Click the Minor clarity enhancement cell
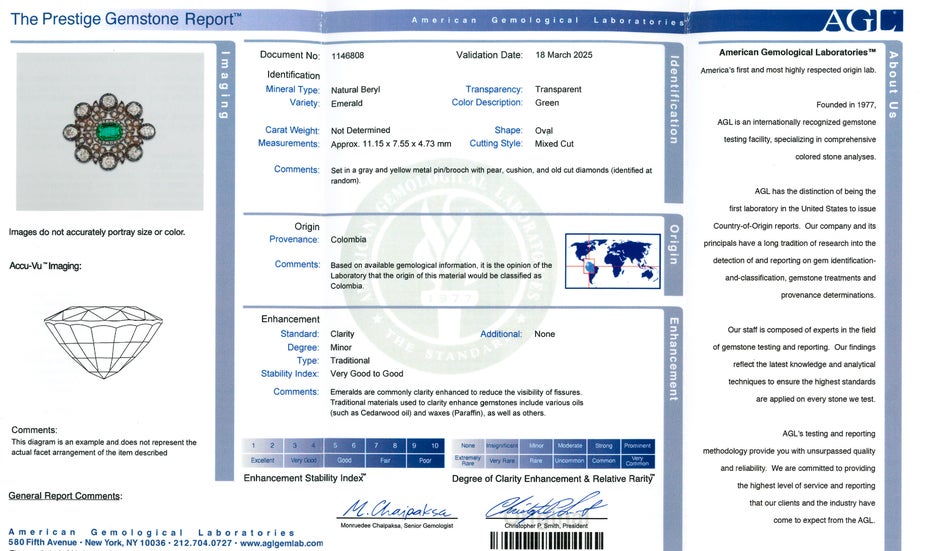The image size is (928, 551). (536, 446)
